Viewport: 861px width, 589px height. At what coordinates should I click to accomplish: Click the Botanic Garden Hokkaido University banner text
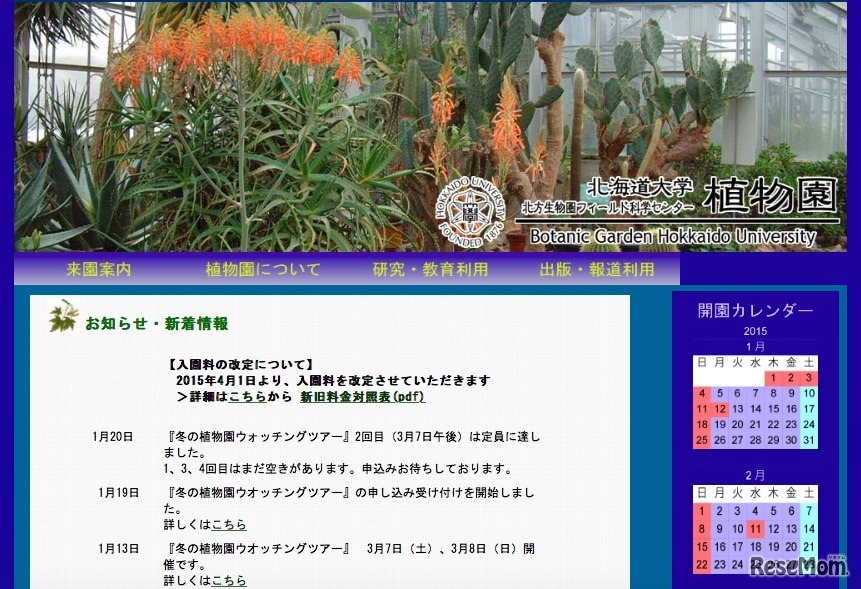pyautogui.click(x=673, y=236)
